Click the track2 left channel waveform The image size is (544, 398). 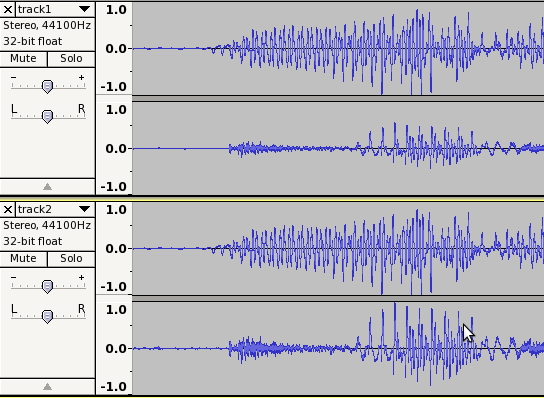(338, 248)
